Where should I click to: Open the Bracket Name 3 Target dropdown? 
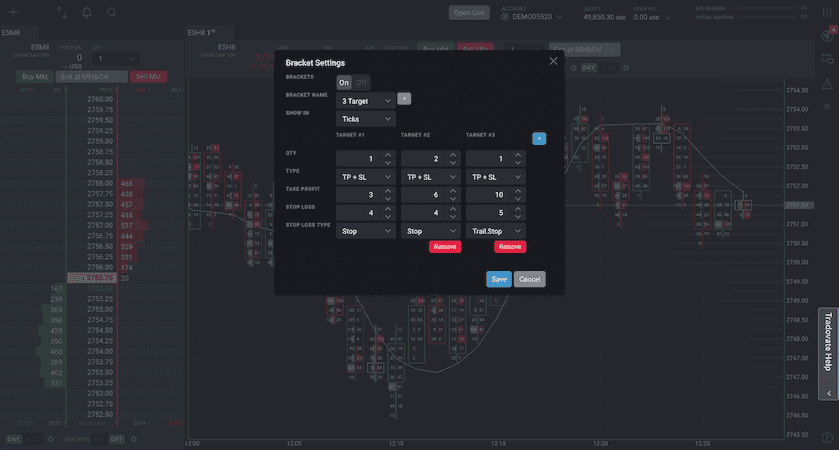click(x=366, y=100)
